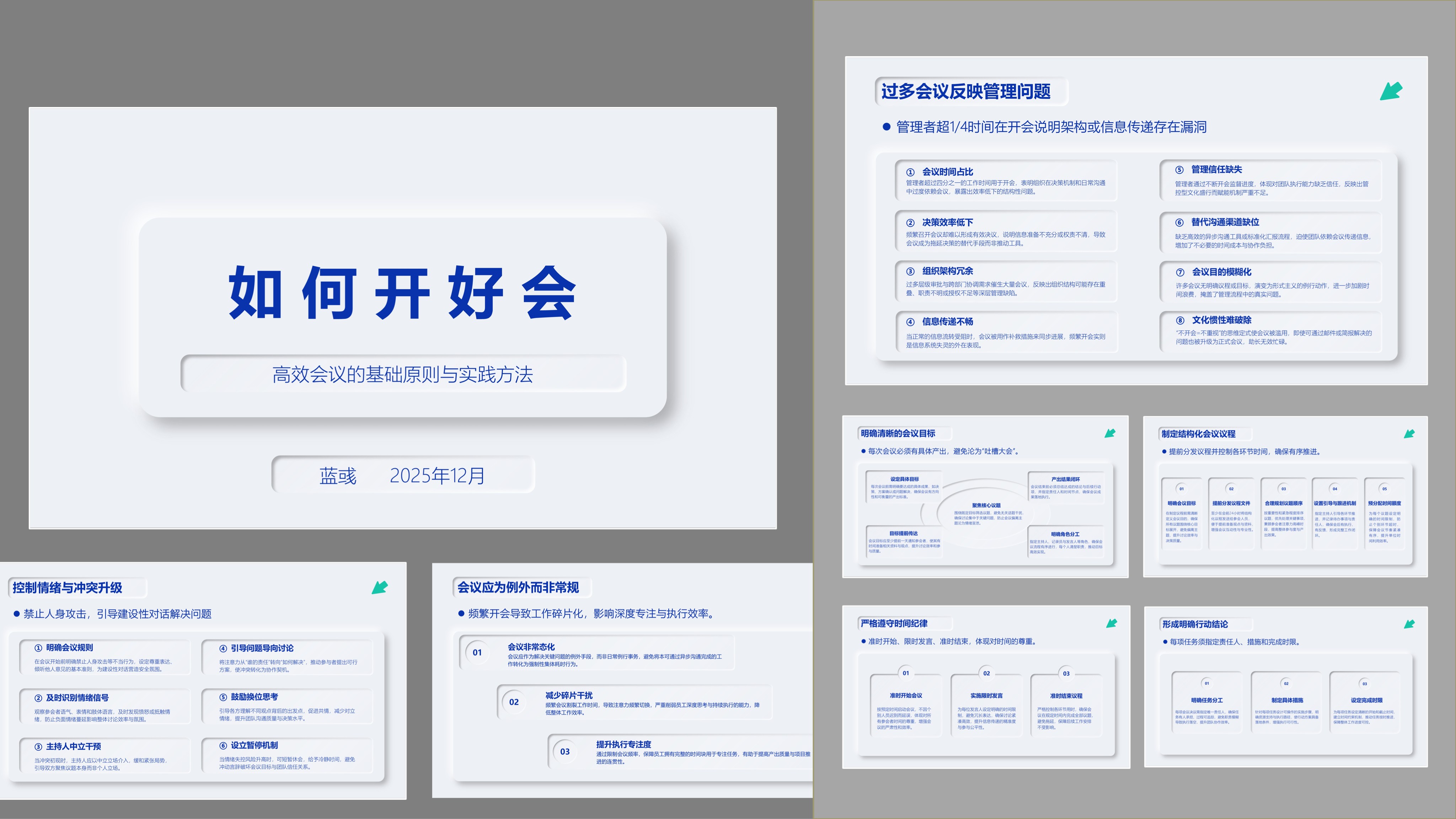Image resolution: width=1456 pixels, height=819 pixels.
Task: Click green arrow icon on 制定结构化会议议程 slide
Action: pos(1409,434)
